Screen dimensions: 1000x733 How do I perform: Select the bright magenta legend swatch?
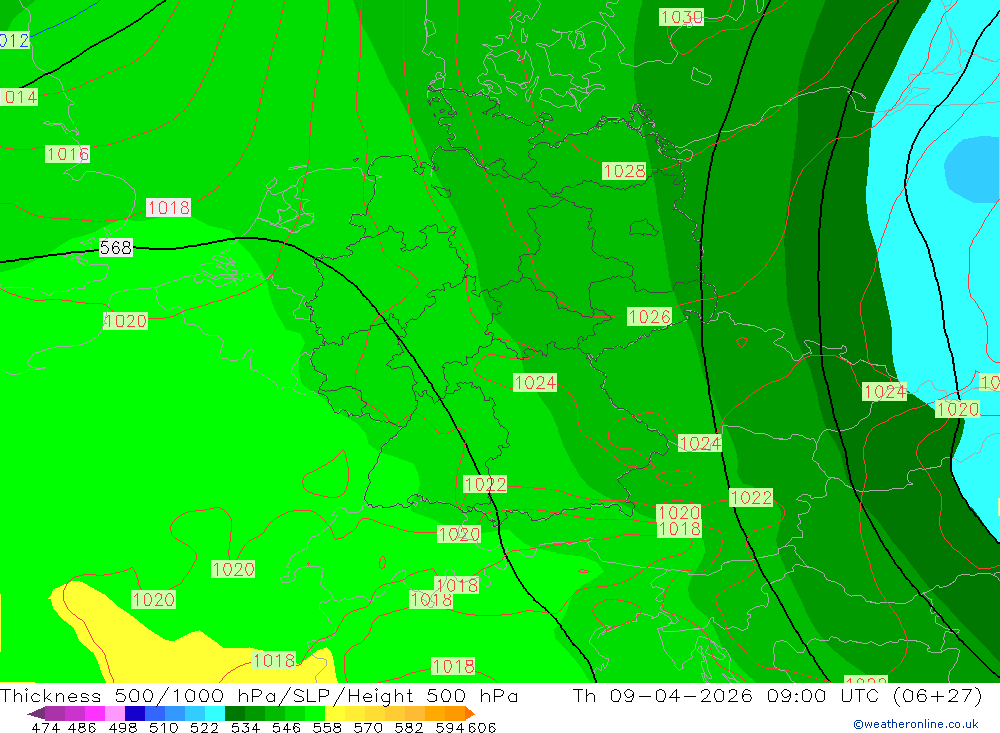tap(93, 713)
